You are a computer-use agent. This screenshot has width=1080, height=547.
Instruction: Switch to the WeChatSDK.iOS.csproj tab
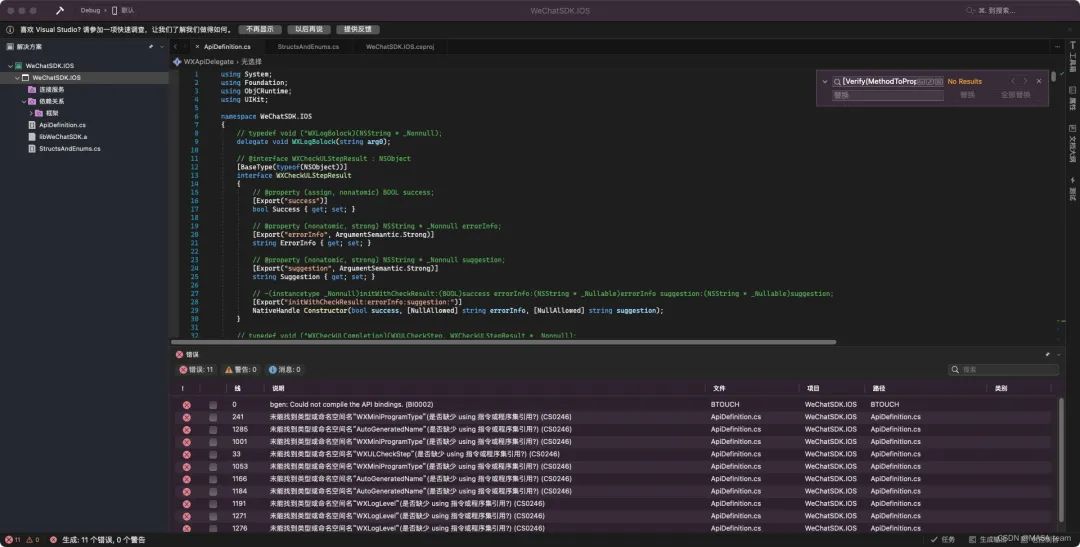pyautogui.click(x=399, y=47)
